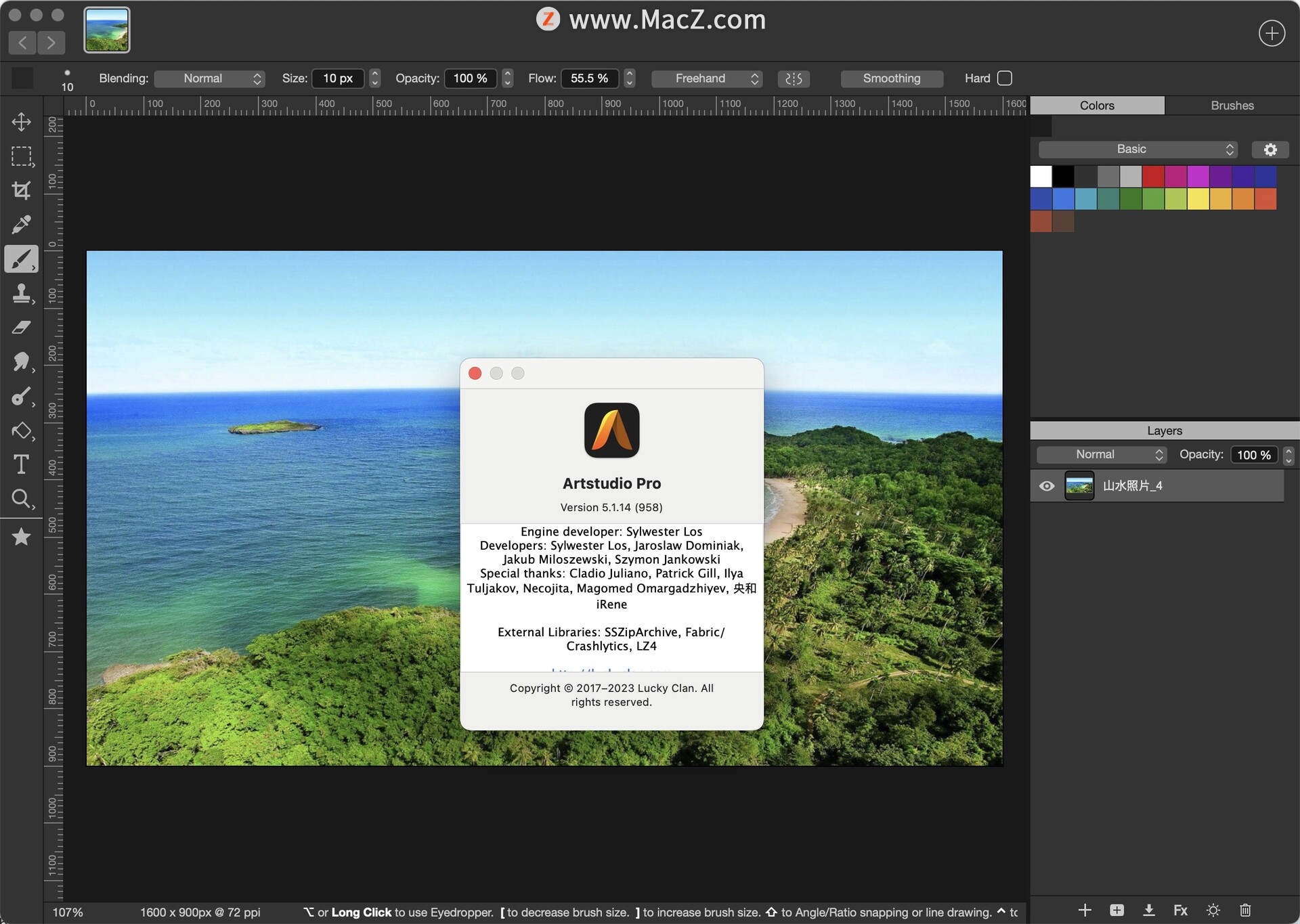Click the 107% zoom level in status bar
This screenshot has height=924, width=1300.
coord(68,912)
